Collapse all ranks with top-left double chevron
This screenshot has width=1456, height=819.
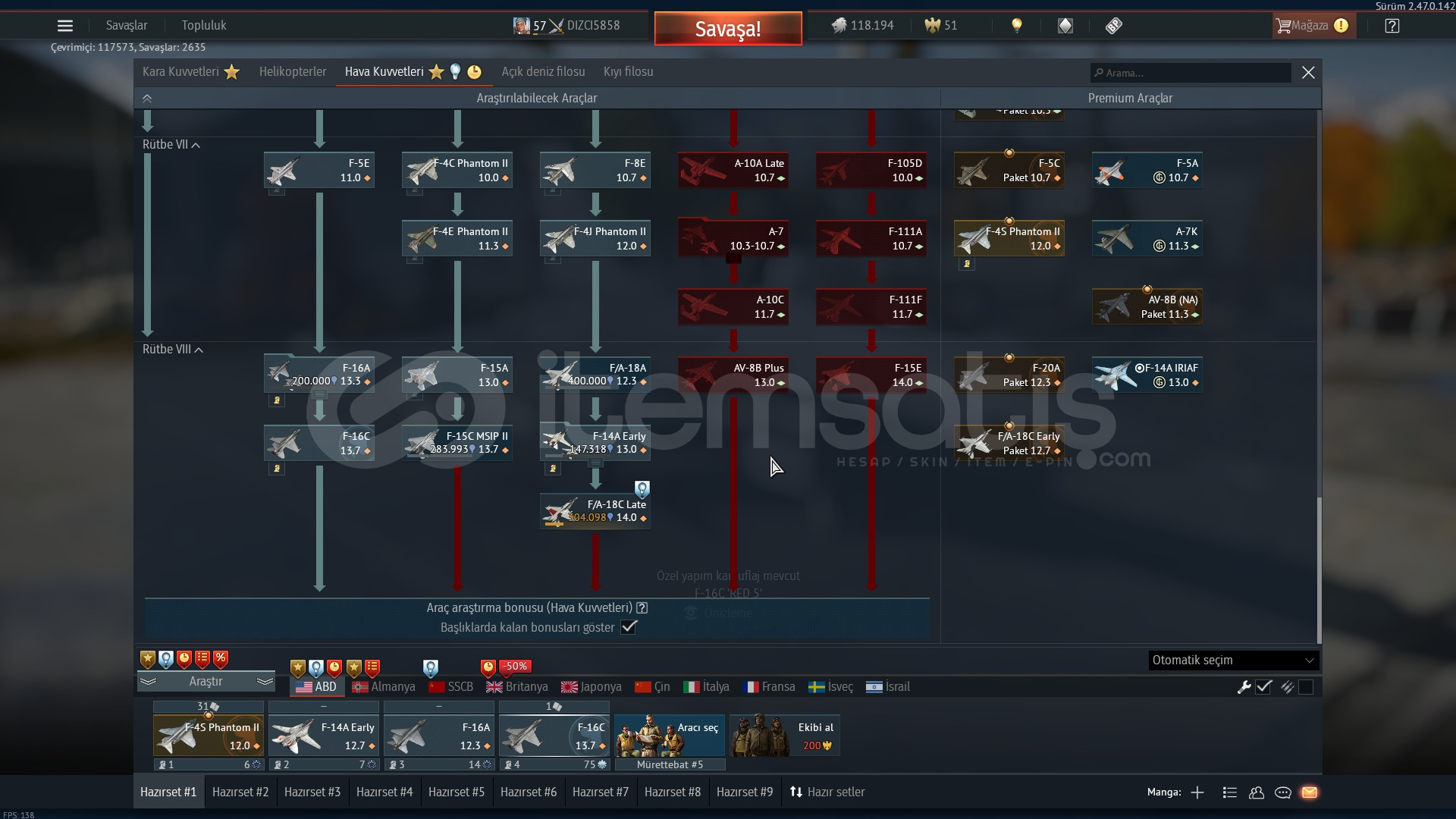(147, 99)
